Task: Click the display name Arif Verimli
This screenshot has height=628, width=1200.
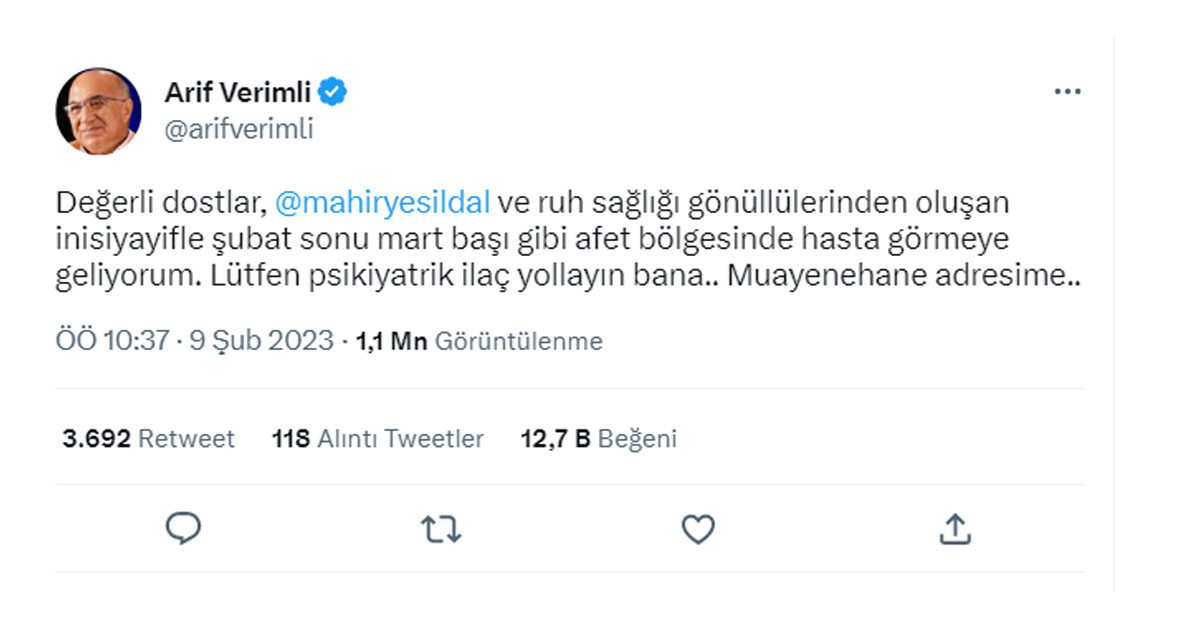Action: [x=237, y=94]
